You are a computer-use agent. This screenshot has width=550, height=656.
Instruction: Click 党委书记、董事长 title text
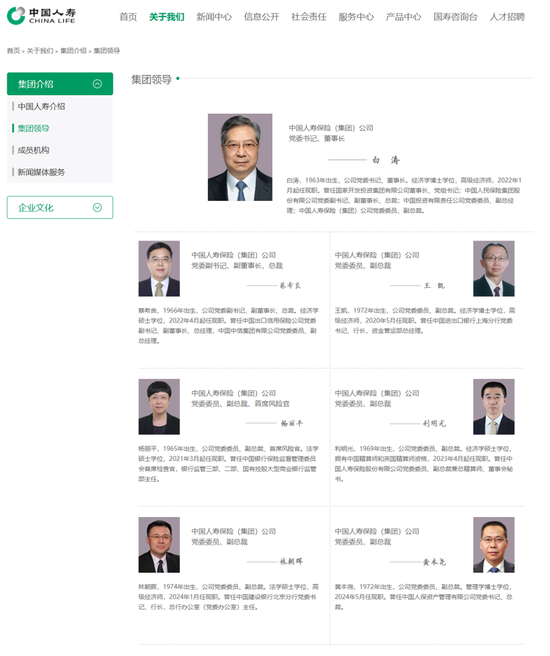(317, 138)
